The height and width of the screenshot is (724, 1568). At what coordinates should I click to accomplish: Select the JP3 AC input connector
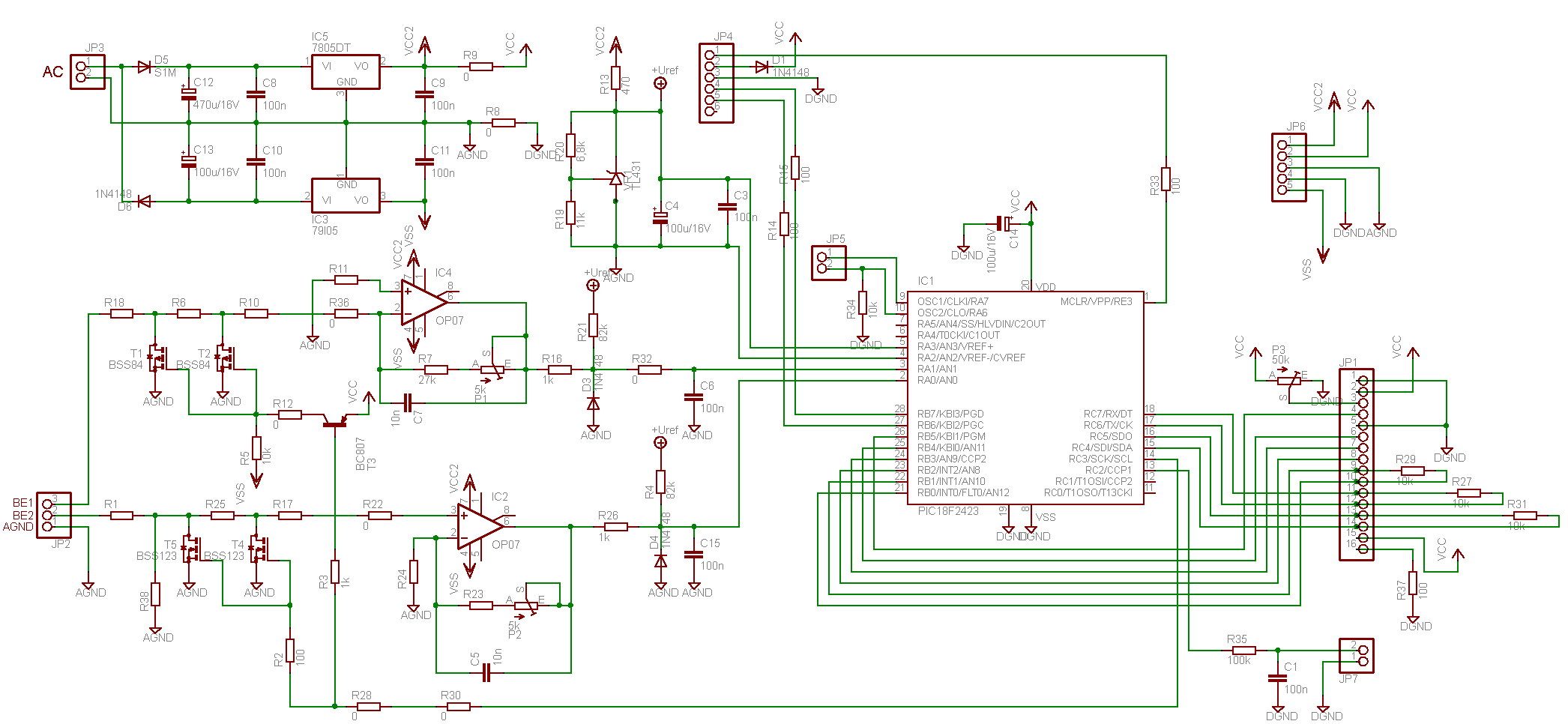point(88,72)
